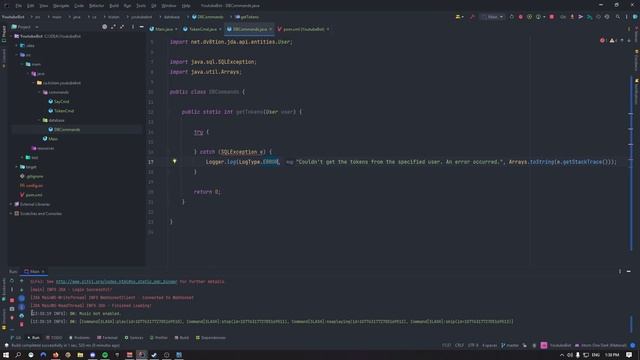Screen dimensions: 640x360
Task: Click the Git Push arrow icon
Action: coord(589,17)
